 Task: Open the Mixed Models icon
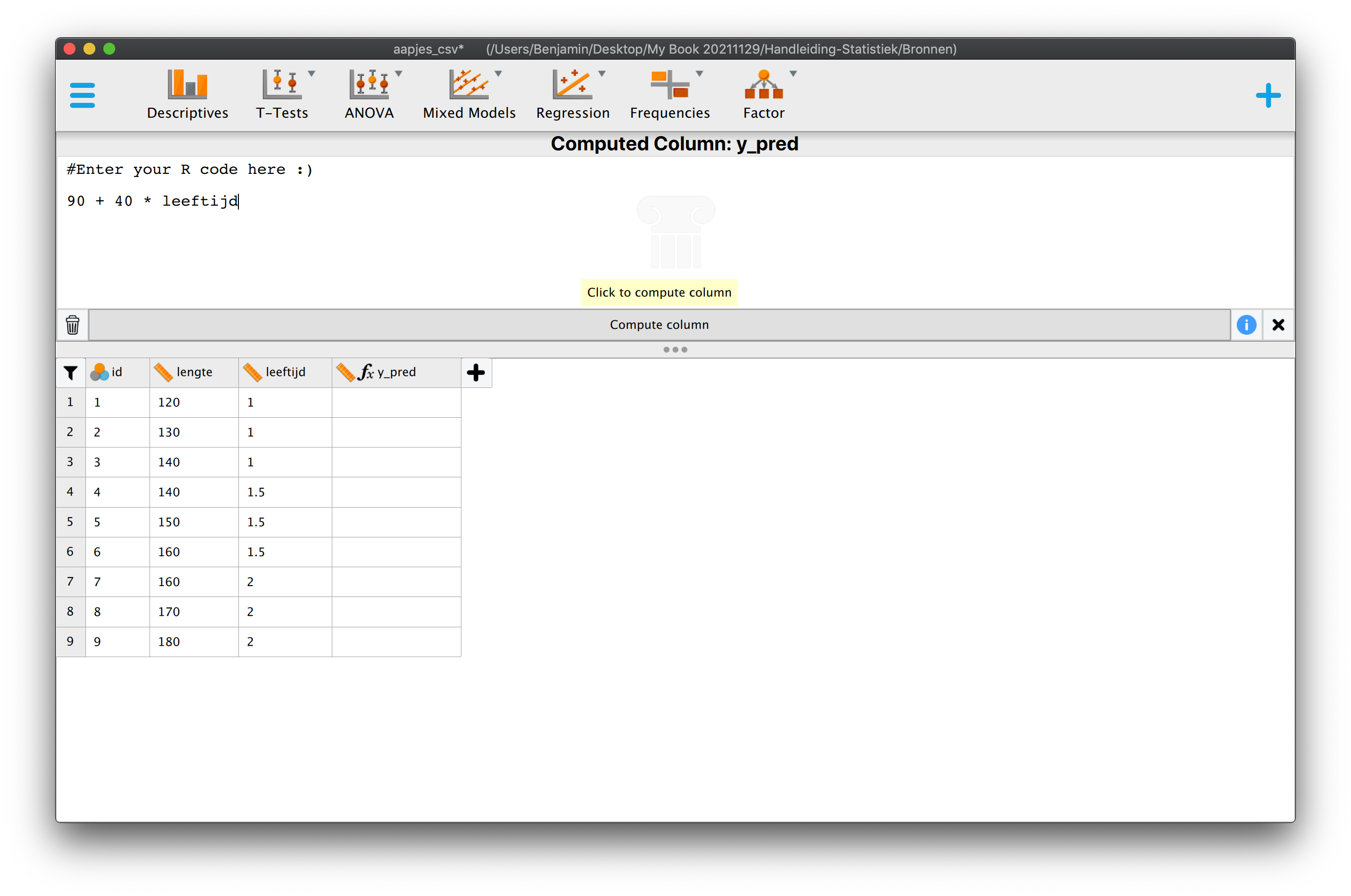(468, 84)
